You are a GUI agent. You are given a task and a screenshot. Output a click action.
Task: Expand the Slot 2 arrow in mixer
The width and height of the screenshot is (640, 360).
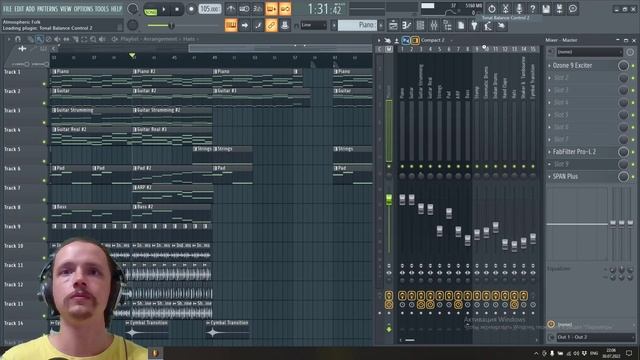(x=549, y=78)
